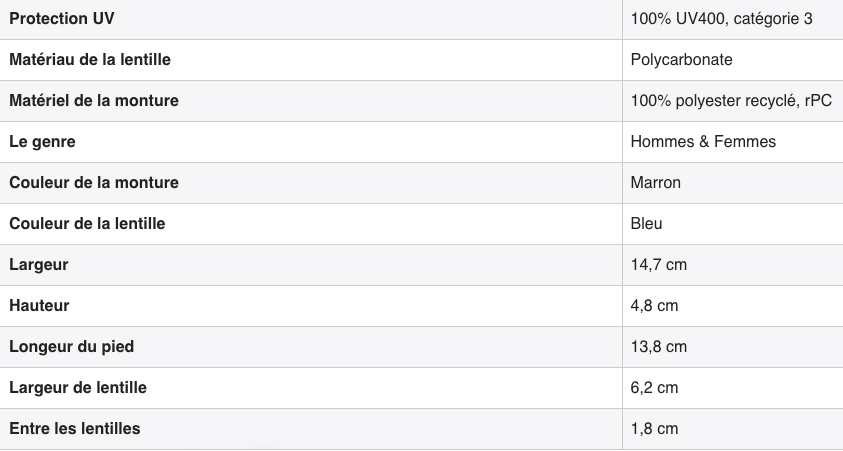Select the Largeur row label
843x451 pixels.
tap(39, 265)
